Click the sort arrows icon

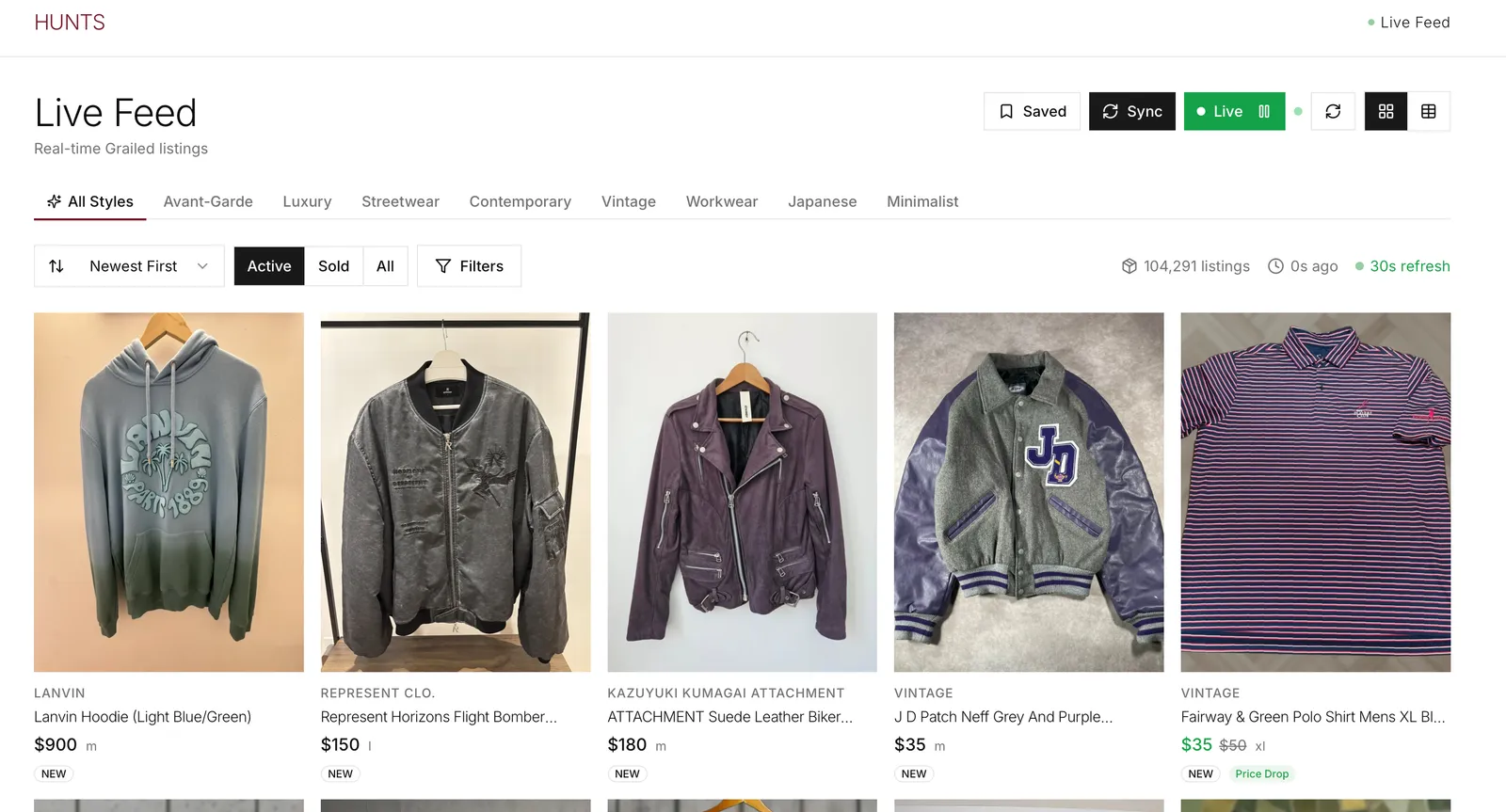coord(57,266)
